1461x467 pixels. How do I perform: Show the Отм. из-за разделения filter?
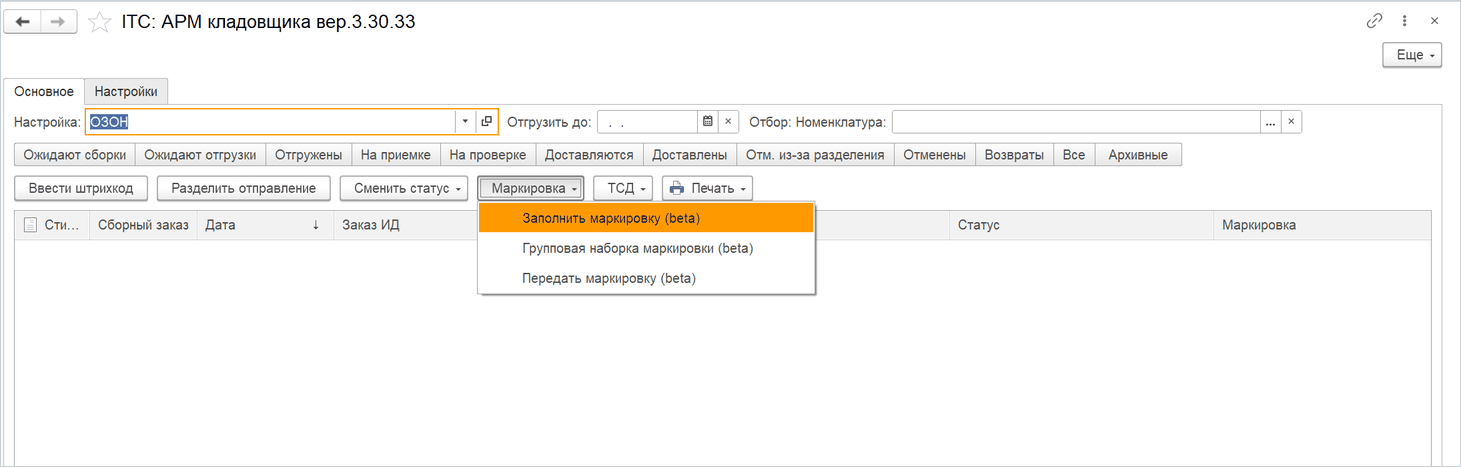coord(815,155)
